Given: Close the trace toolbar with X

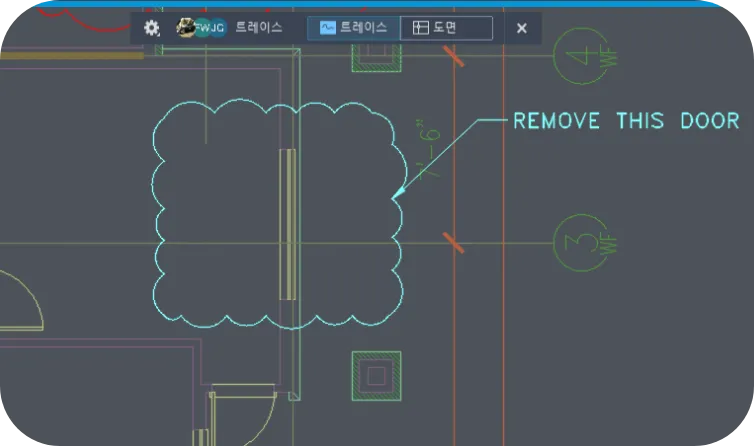Looking at the screenshot, I should [522, 28].
